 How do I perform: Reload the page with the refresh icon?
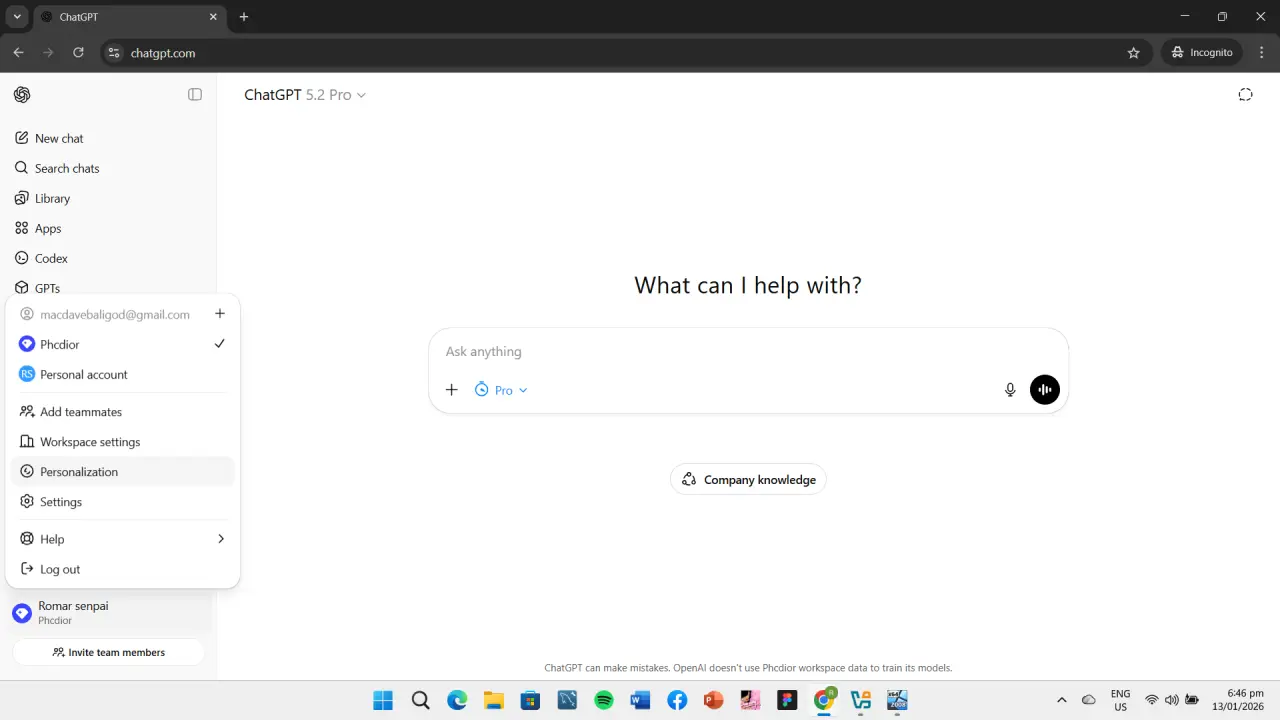point(78,53)
